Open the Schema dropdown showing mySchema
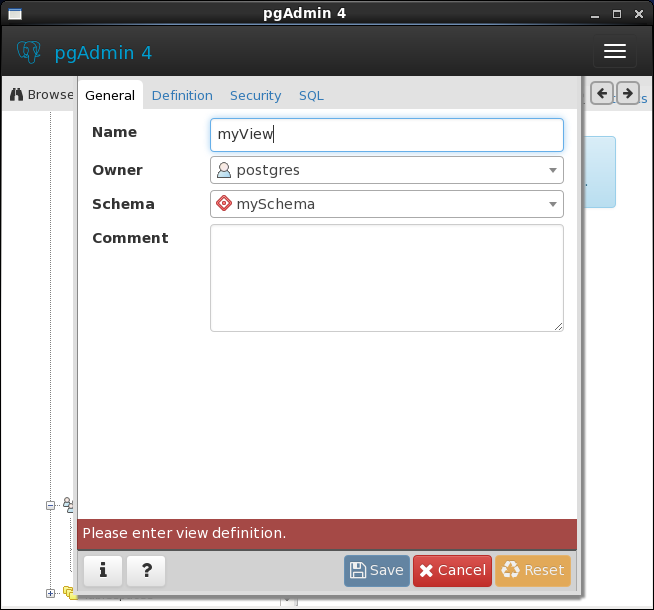Image resolution: width=654 pixels, height=610 pixels. (387, 204)
